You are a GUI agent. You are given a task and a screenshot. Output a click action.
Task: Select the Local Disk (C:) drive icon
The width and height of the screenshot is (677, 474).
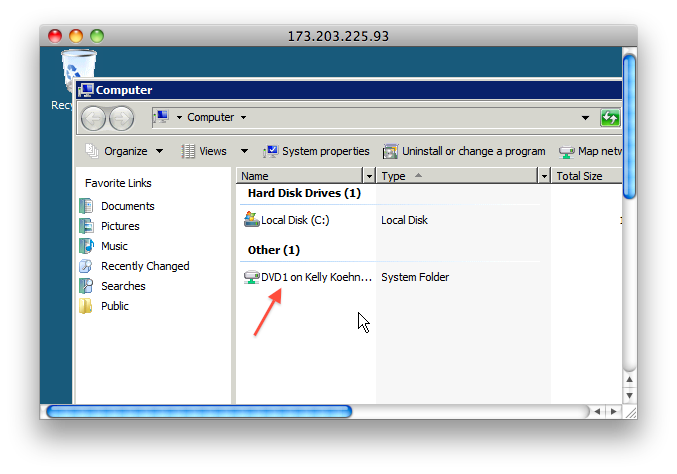252,219
